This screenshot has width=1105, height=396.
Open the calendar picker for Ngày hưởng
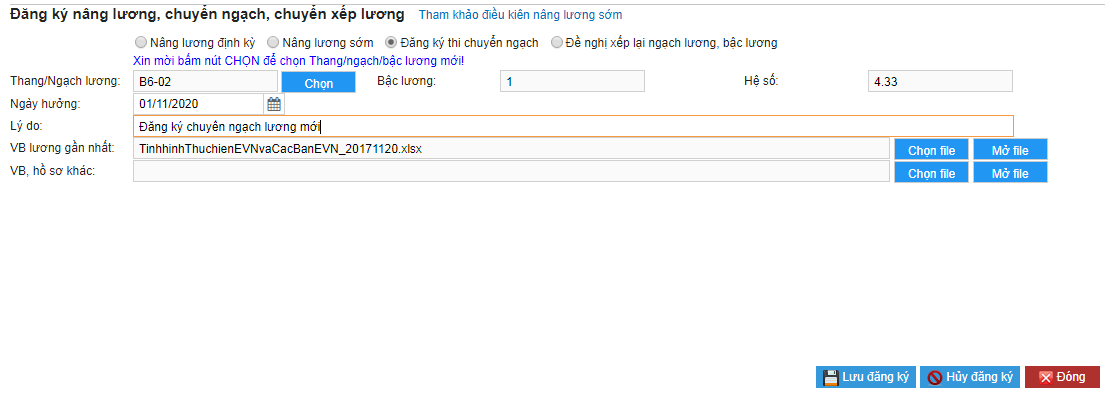point(273,104)
